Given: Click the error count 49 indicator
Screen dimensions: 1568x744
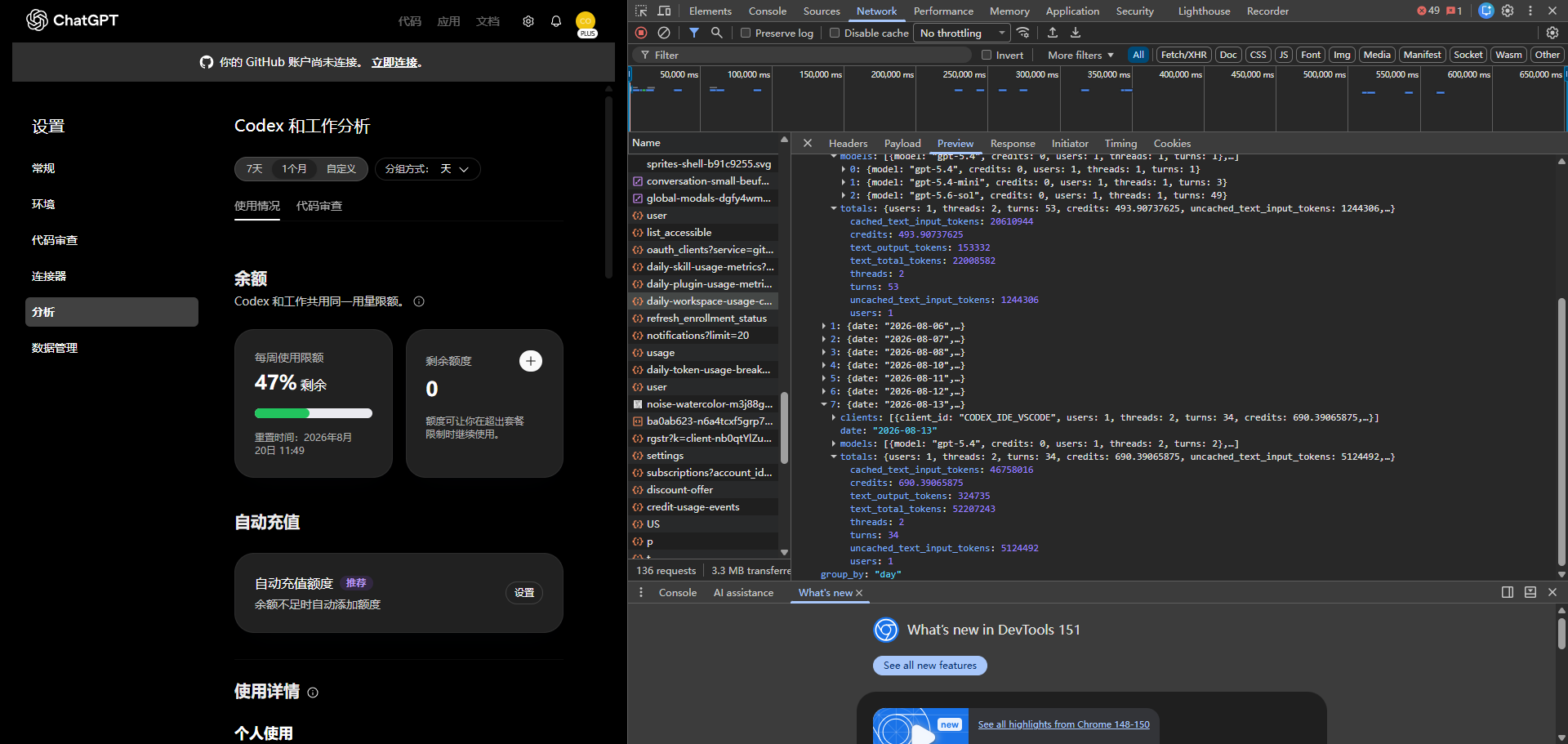Looking at the screenshot, I should tap(1428, 11).
